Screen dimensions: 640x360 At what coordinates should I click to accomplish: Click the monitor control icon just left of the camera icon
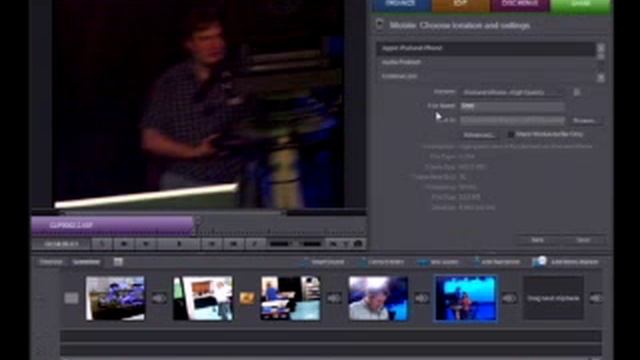[x=346, y=244]
